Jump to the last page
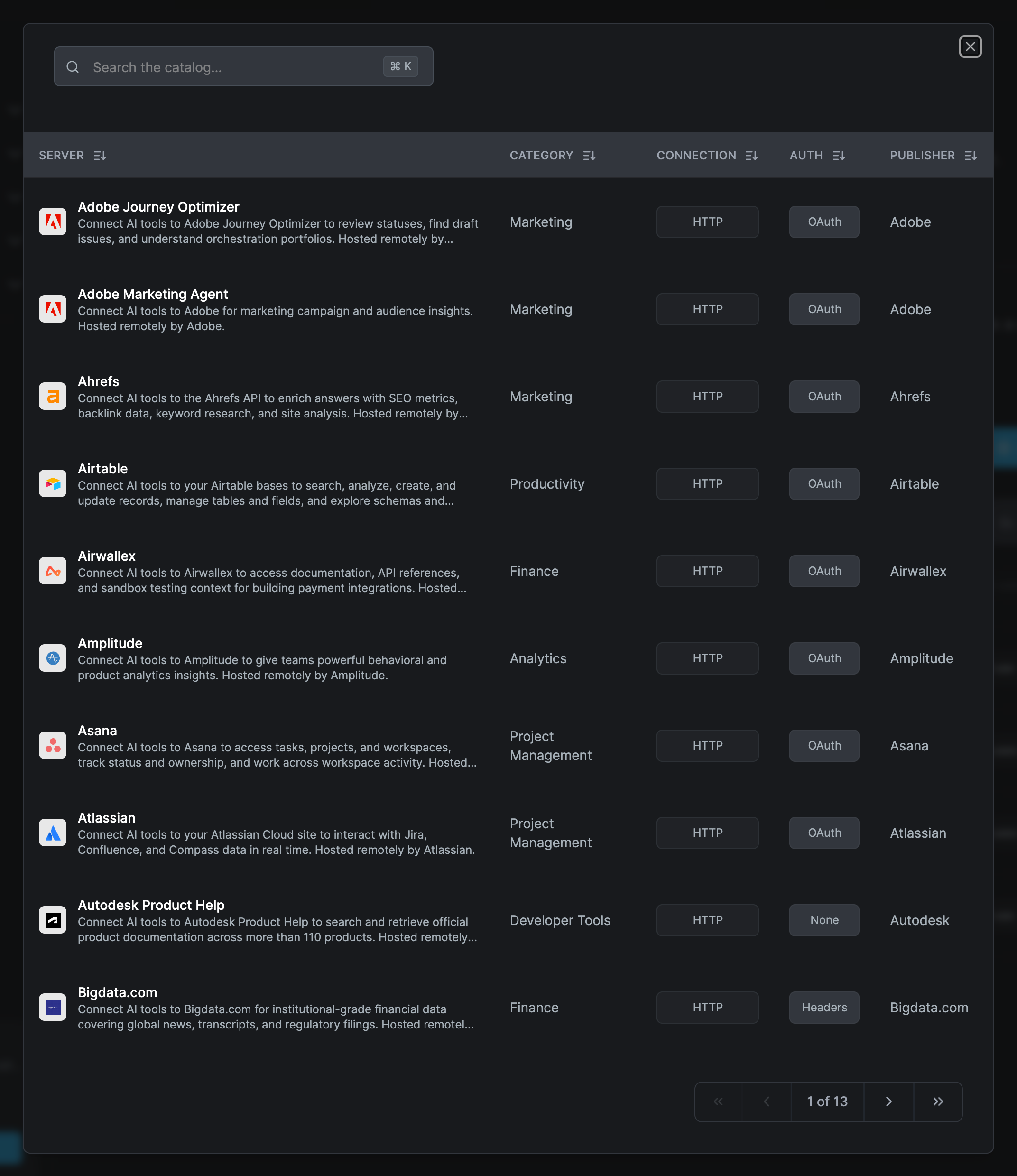 937,1102
